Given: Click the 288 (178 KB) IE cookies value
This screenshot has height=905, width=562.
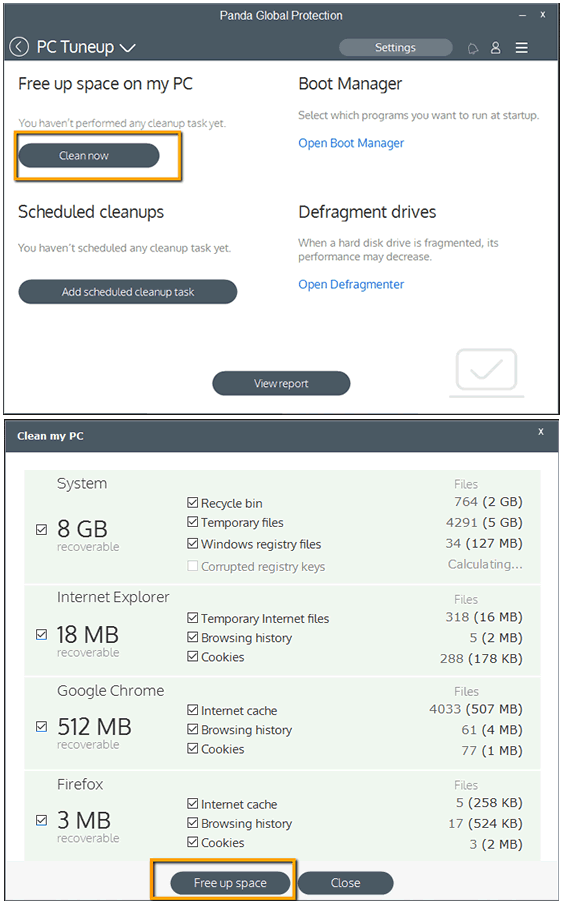Looking at the screenshot, I should coord(481,659).
